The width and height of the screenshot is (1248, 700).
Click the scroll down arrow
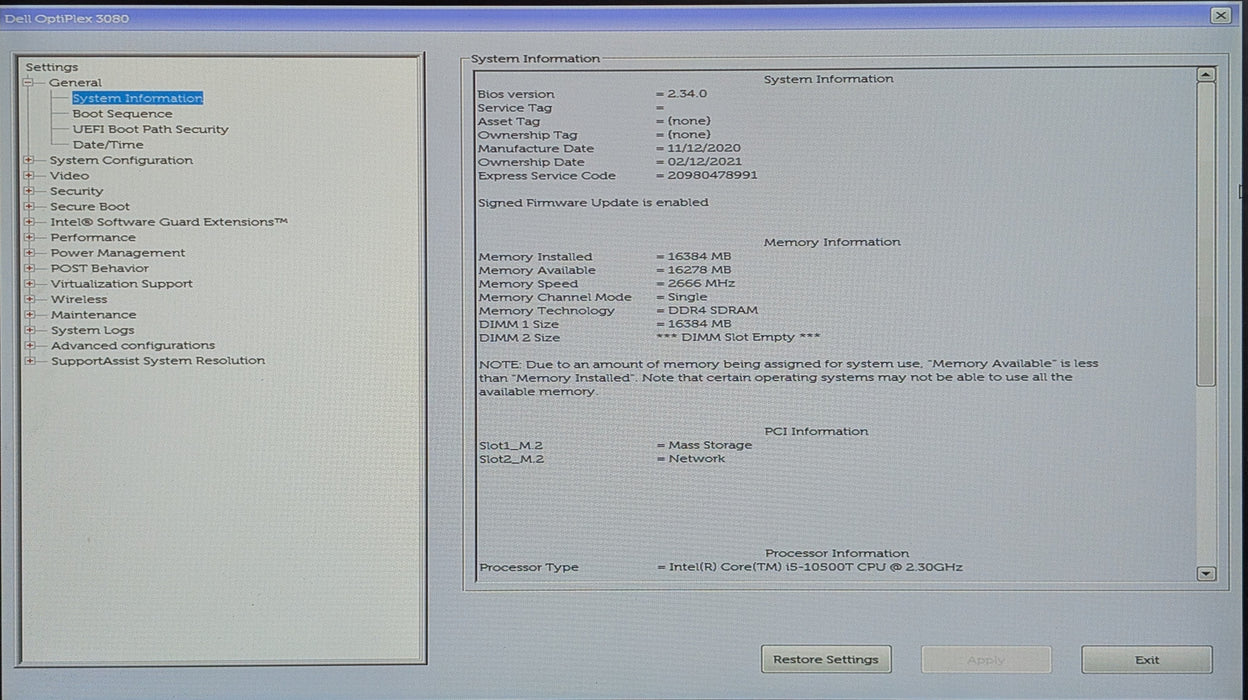(x=1206, y=573)
